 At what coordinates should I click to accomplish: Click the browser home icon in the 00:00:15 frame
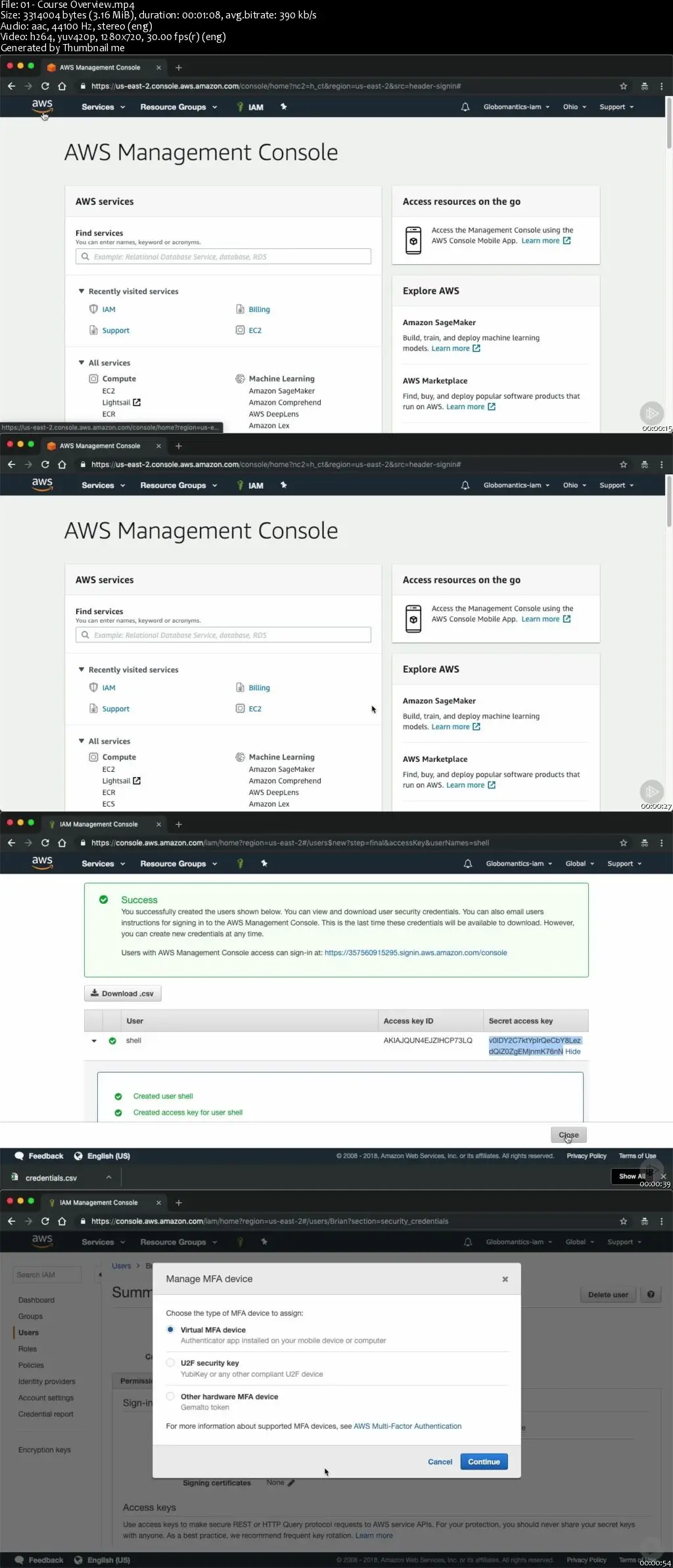click(x=62, y=86)
